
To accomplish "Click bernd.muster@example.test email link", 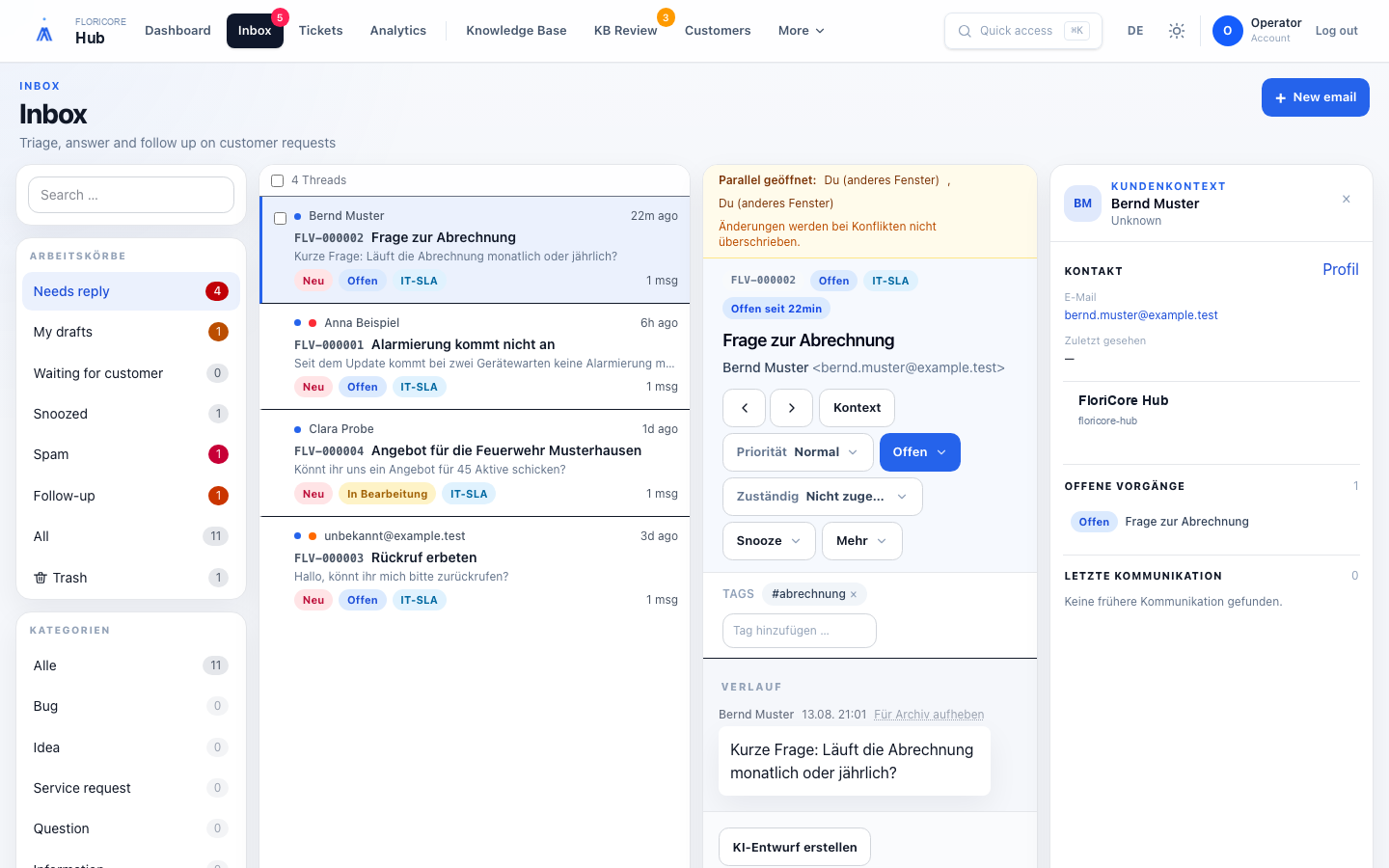I will [1141, 315].
